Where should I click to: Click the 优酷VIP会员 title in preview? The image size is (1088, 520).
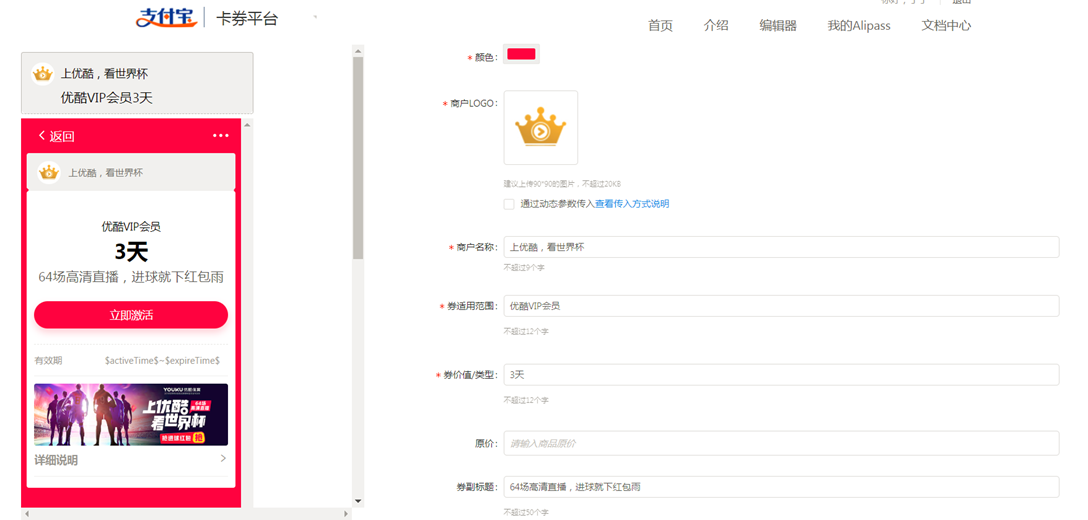point(131,226)
